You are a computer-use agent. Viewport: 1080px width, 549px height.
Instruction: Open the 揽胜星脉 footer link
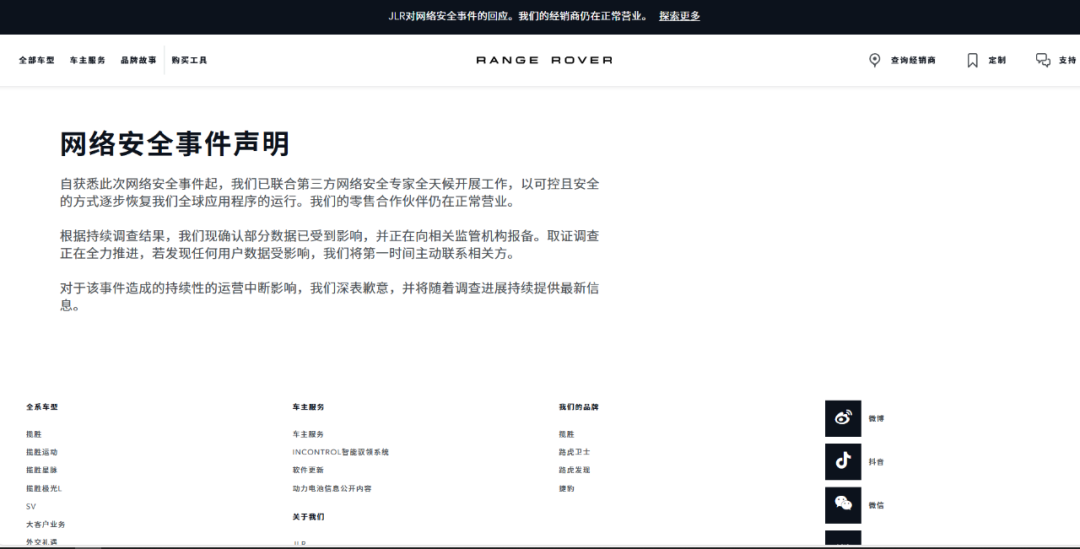(42, 470)
